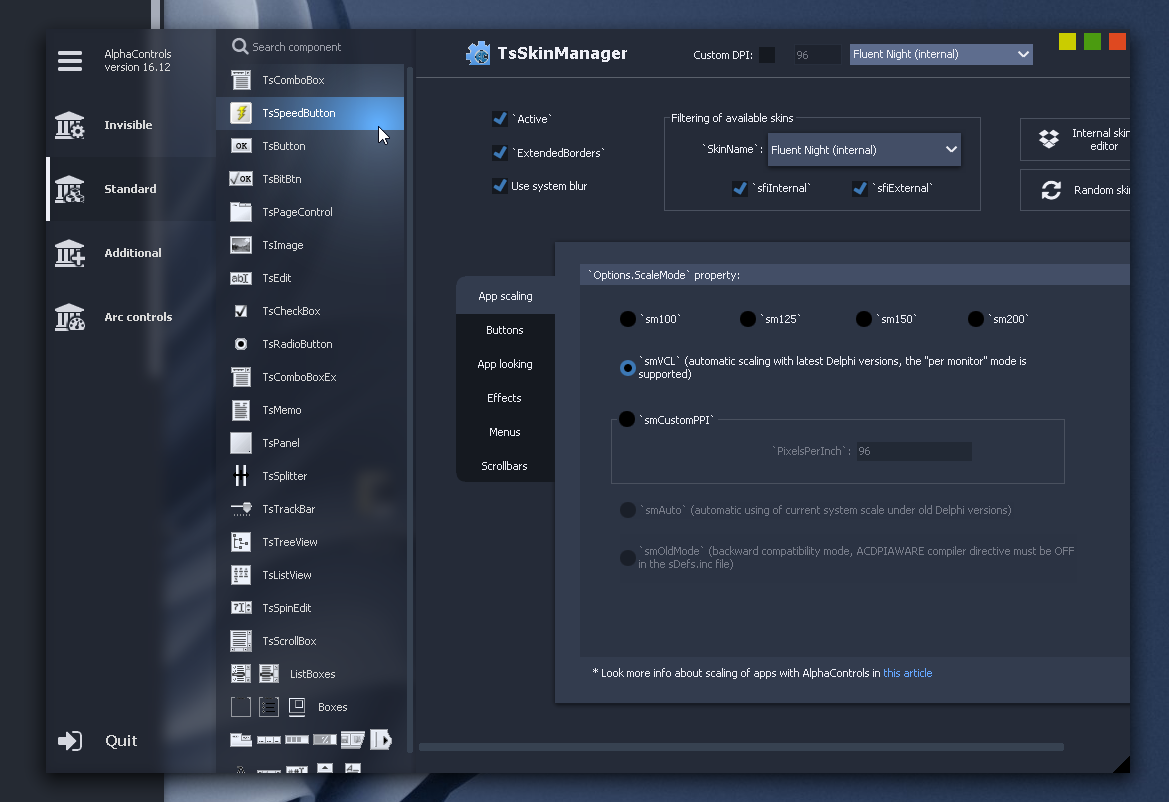Open the Additional components category
Viewport: 1169px width, 802px height.
point(131,253)
